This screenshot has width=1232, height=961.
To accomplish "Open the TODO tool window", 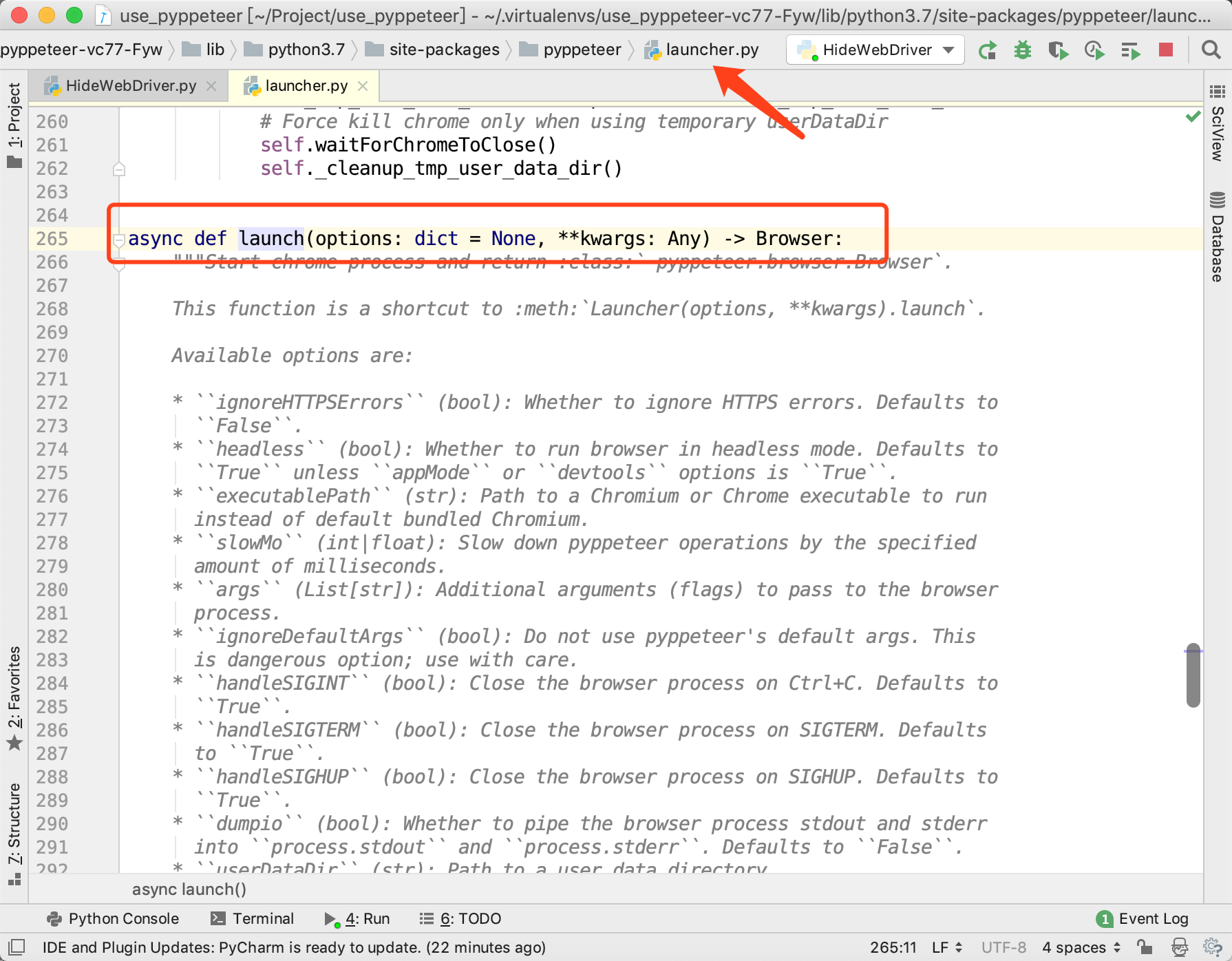I will [x=460, y=919].
